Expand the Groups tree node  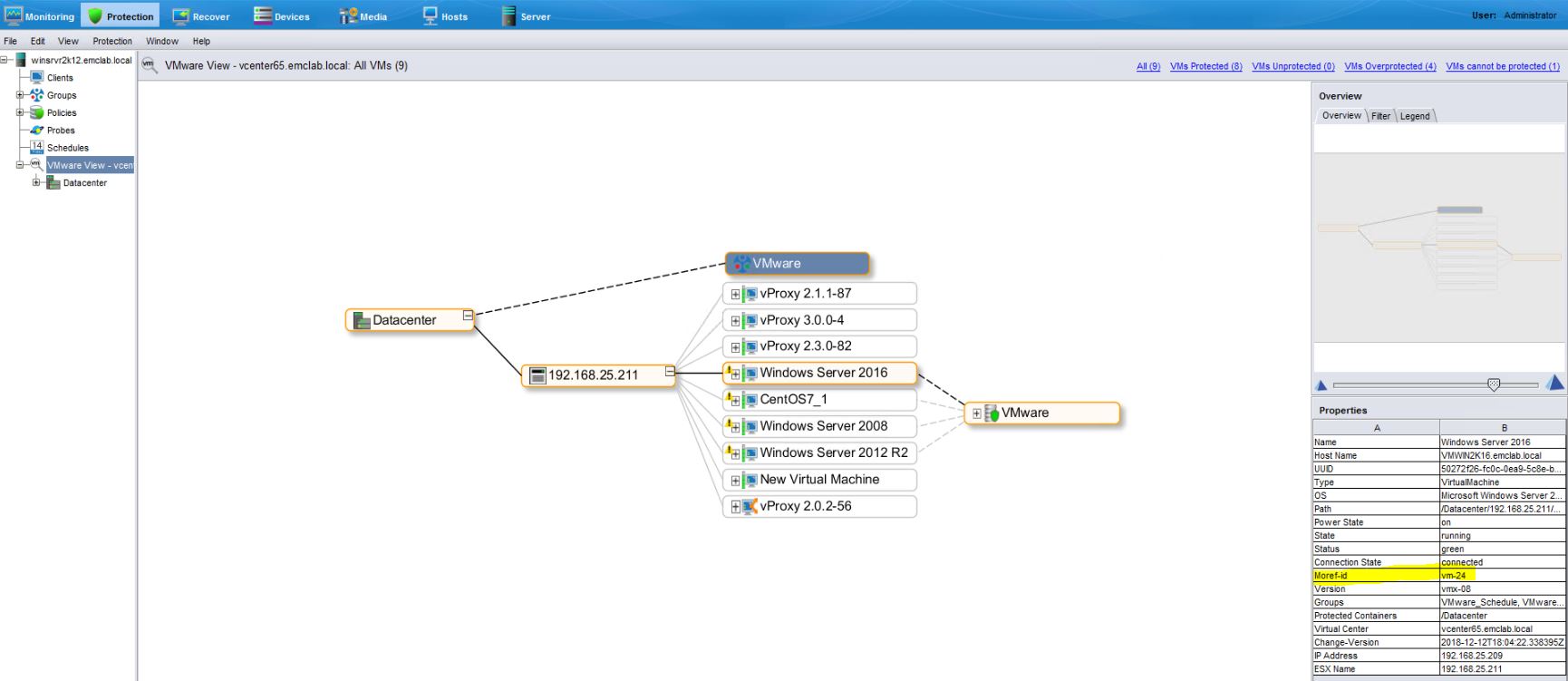point(20,95)
